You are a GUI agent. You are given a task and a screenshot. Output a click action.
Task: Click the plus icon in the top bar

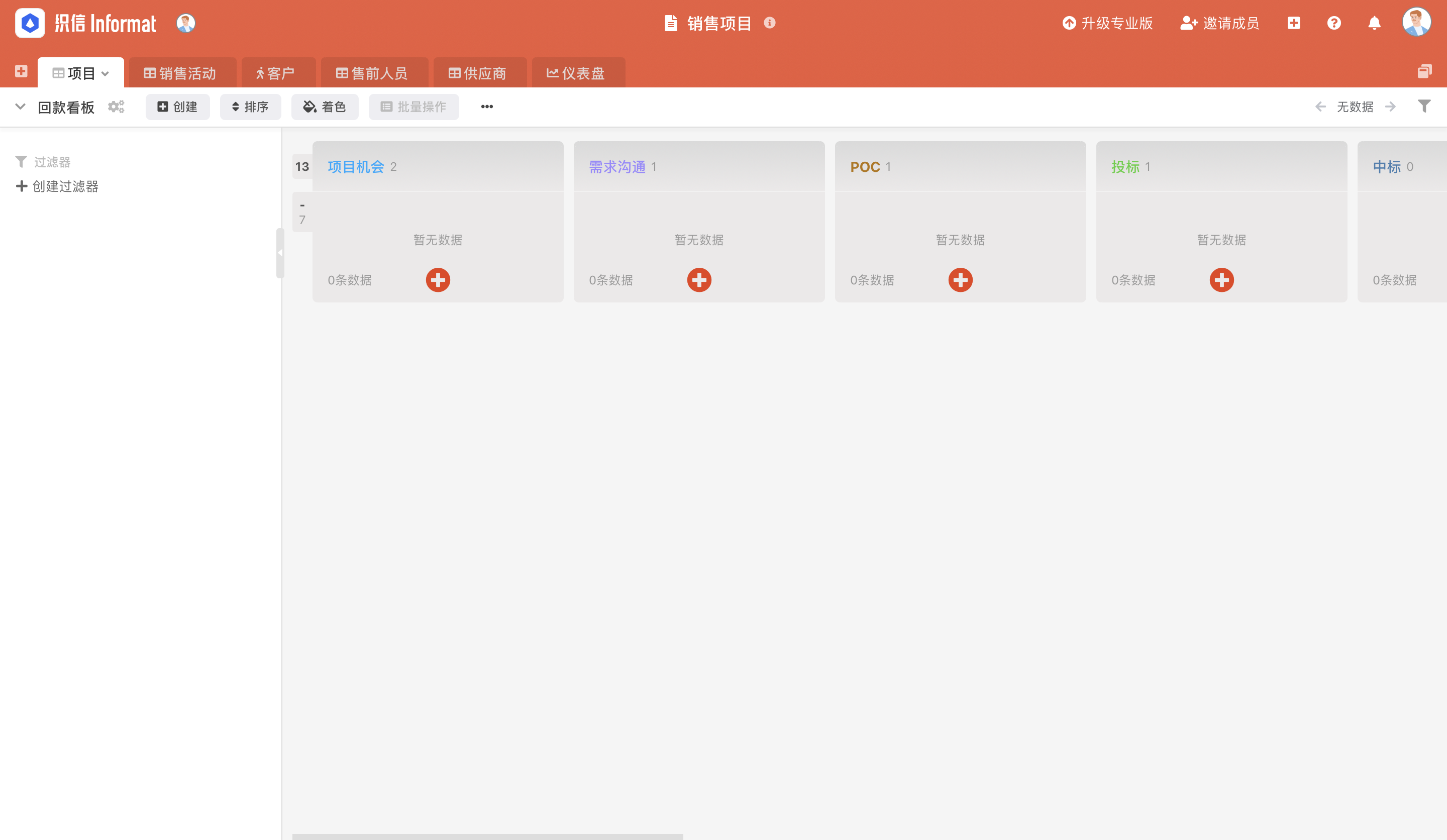pos(1294,23)
